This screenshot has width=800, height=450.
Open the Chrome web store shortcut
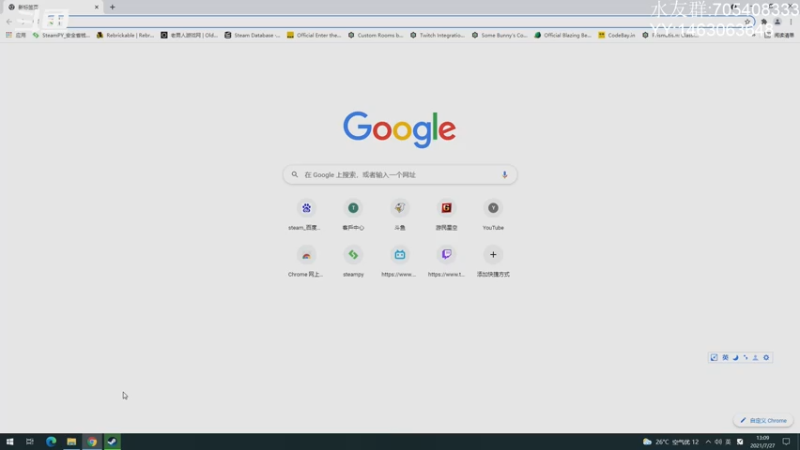[x=306, y=261]
